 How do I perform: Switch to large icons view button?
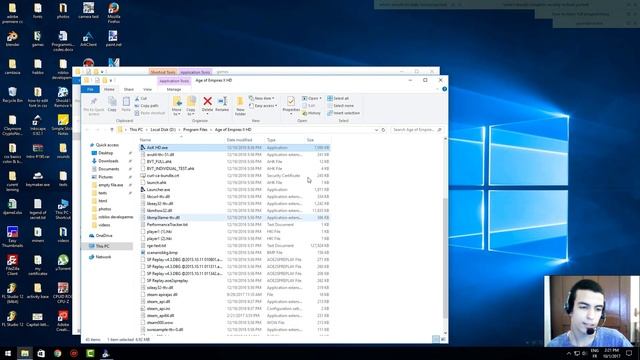[443, 339]
